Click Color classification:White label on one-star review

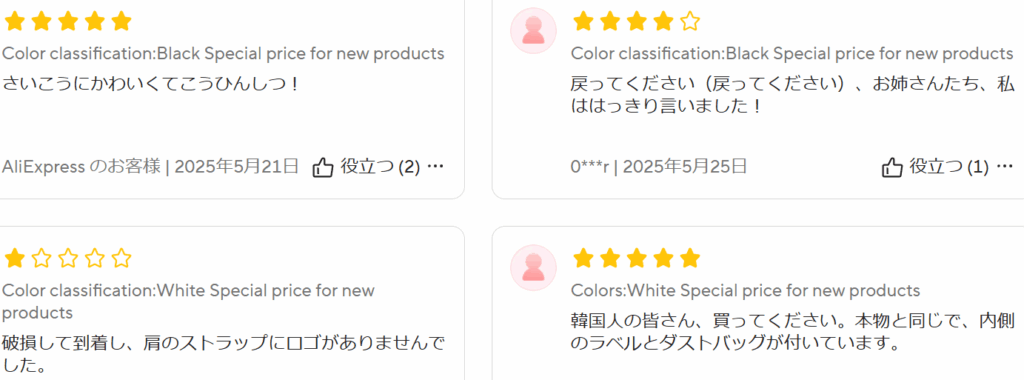pyautogui.click(x=188, y=301)
